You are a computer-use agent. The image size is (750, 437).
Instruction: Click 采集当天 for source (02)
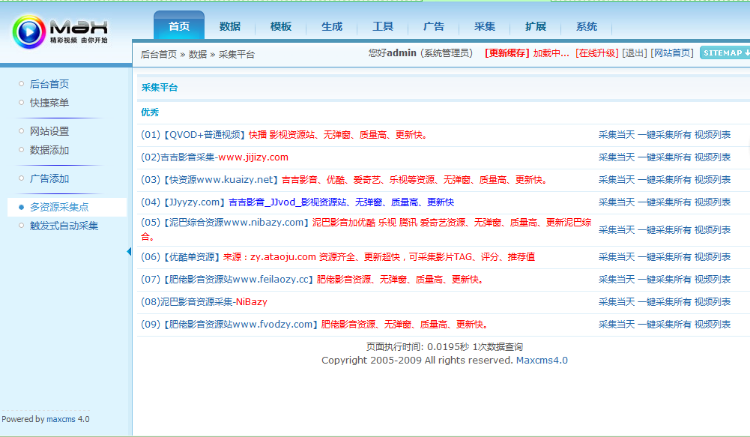pyautogui.click(x=617, y=157)
